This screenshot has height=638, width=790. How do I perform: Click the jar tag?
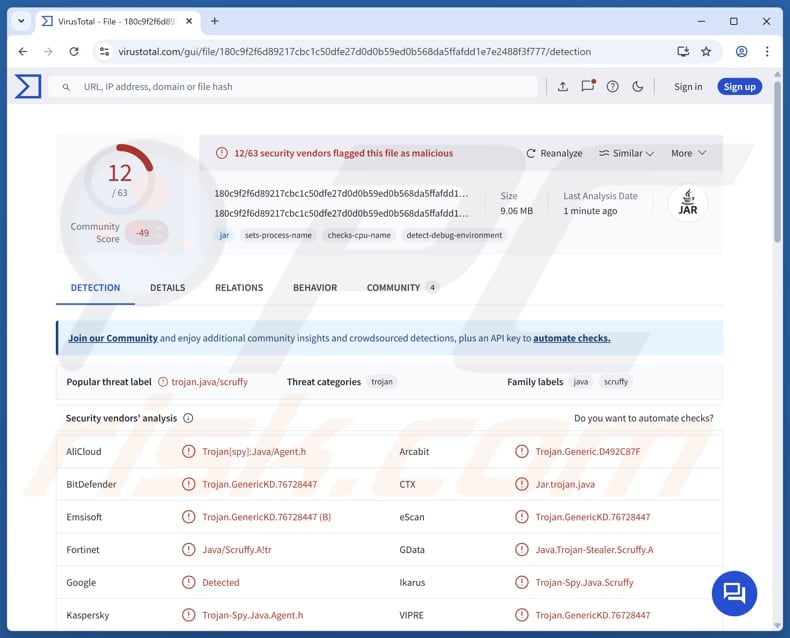coord(224,235)
